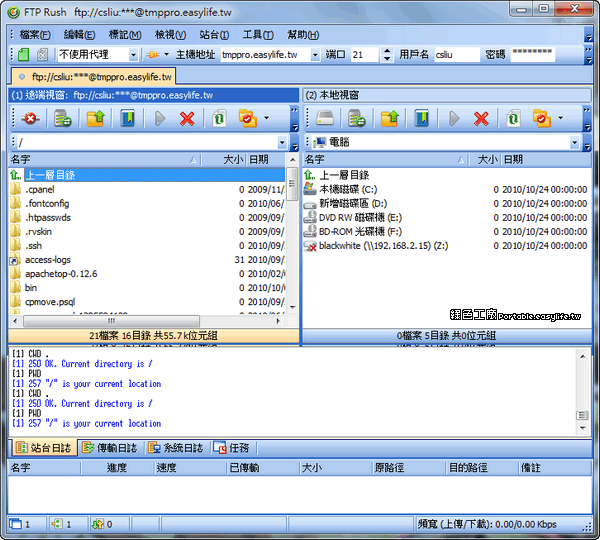Sort local list by 大小 column header
600x540 pixels.
(x=485, y=160)
